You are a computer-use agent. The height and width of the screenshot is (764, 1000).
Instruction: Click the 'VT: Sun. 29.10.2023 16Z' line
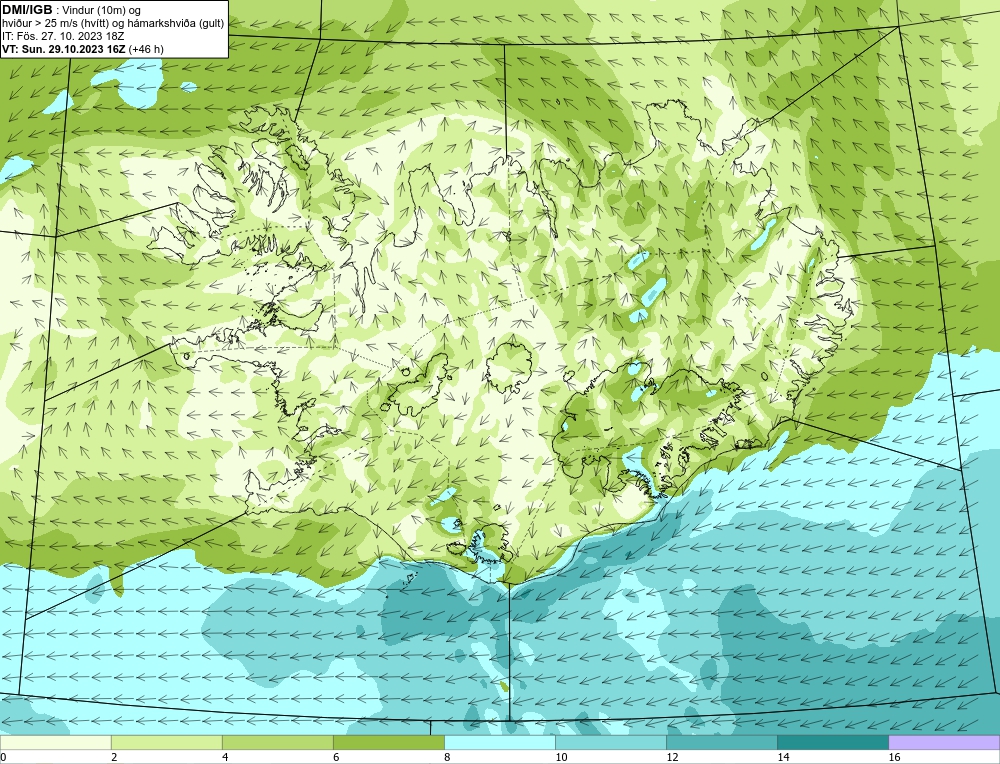(x=82, y=48)
